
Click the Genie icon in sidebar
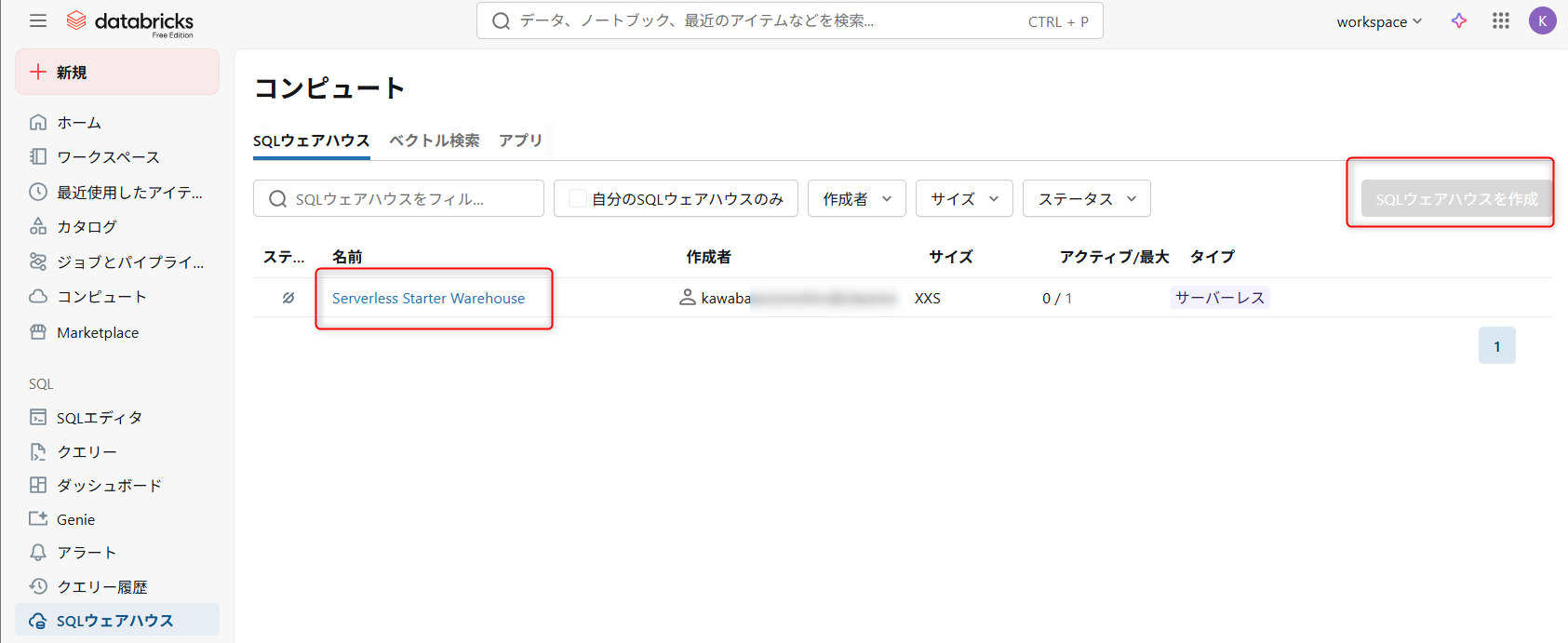[38, 519]
